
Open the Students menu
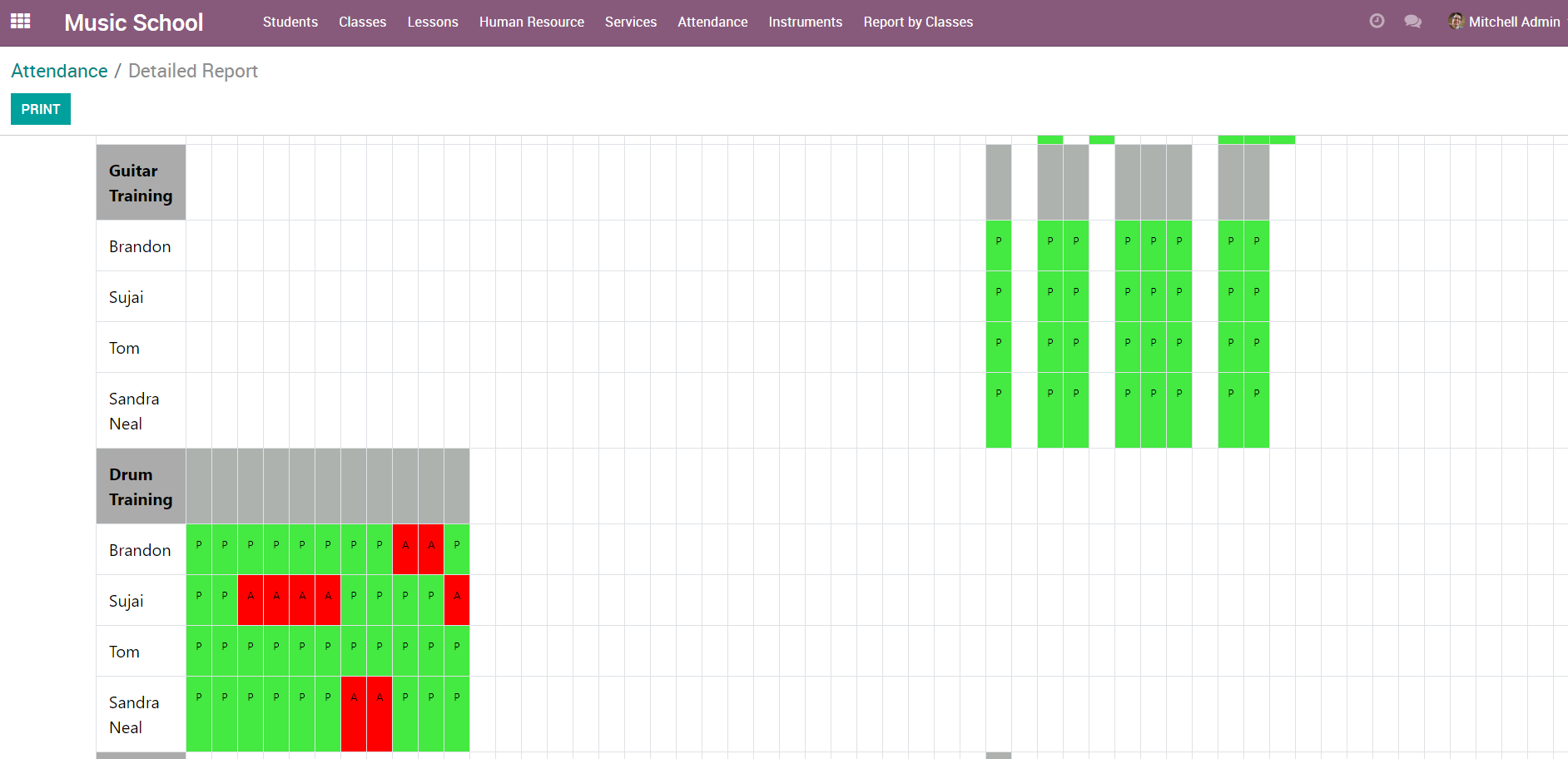290,22
